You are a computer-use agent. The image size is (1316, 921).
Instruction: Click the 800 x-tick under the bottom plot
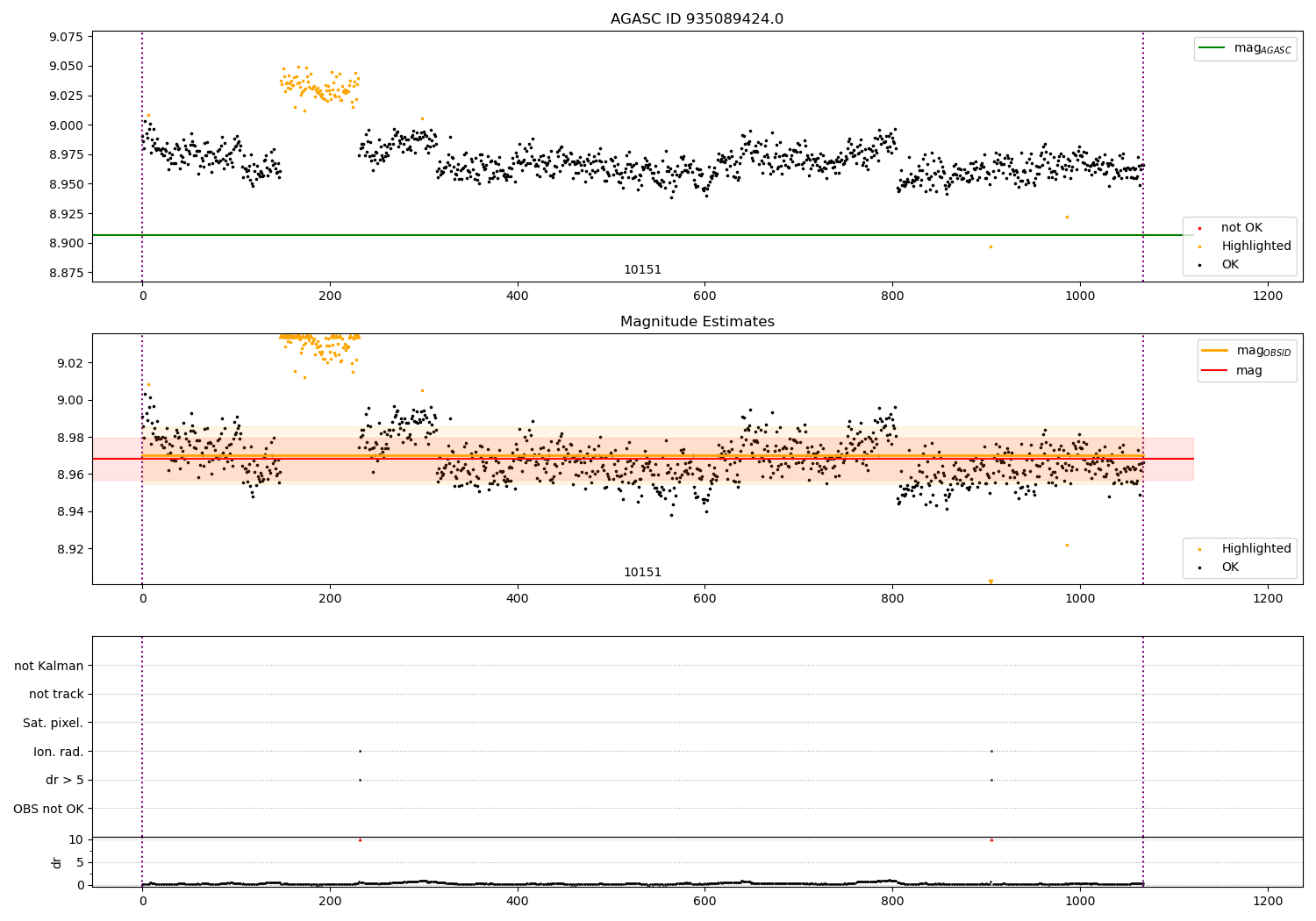point(892,900)
